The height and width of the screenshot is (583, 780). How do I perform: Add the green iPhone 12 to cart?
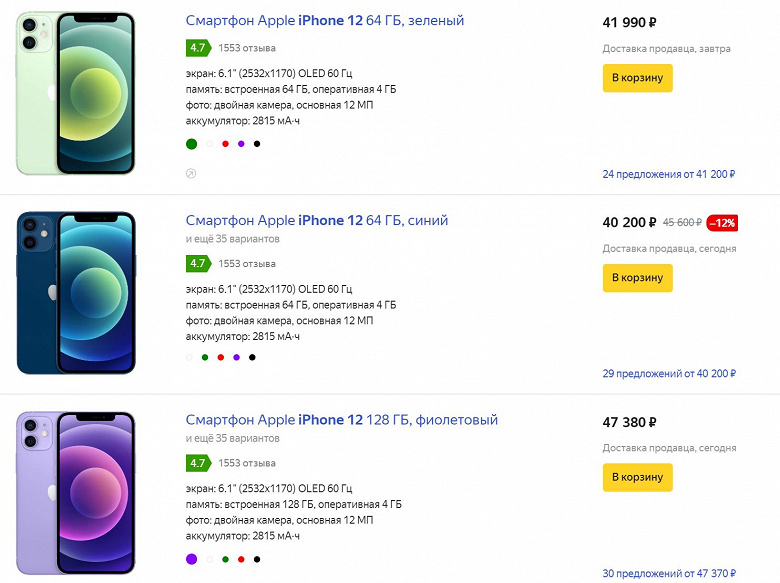coord(637,78)
